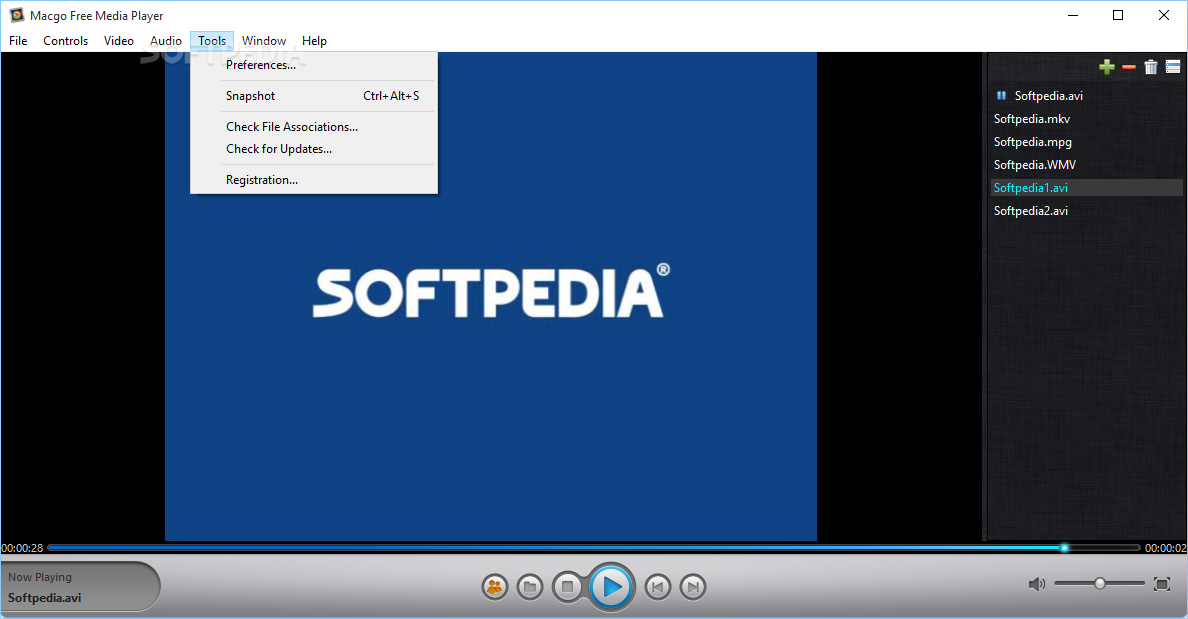Click the remaining time 00:00:02
Viewport: 1188px width, 619px height.
pyautogui.click(x=1165, y=548)
